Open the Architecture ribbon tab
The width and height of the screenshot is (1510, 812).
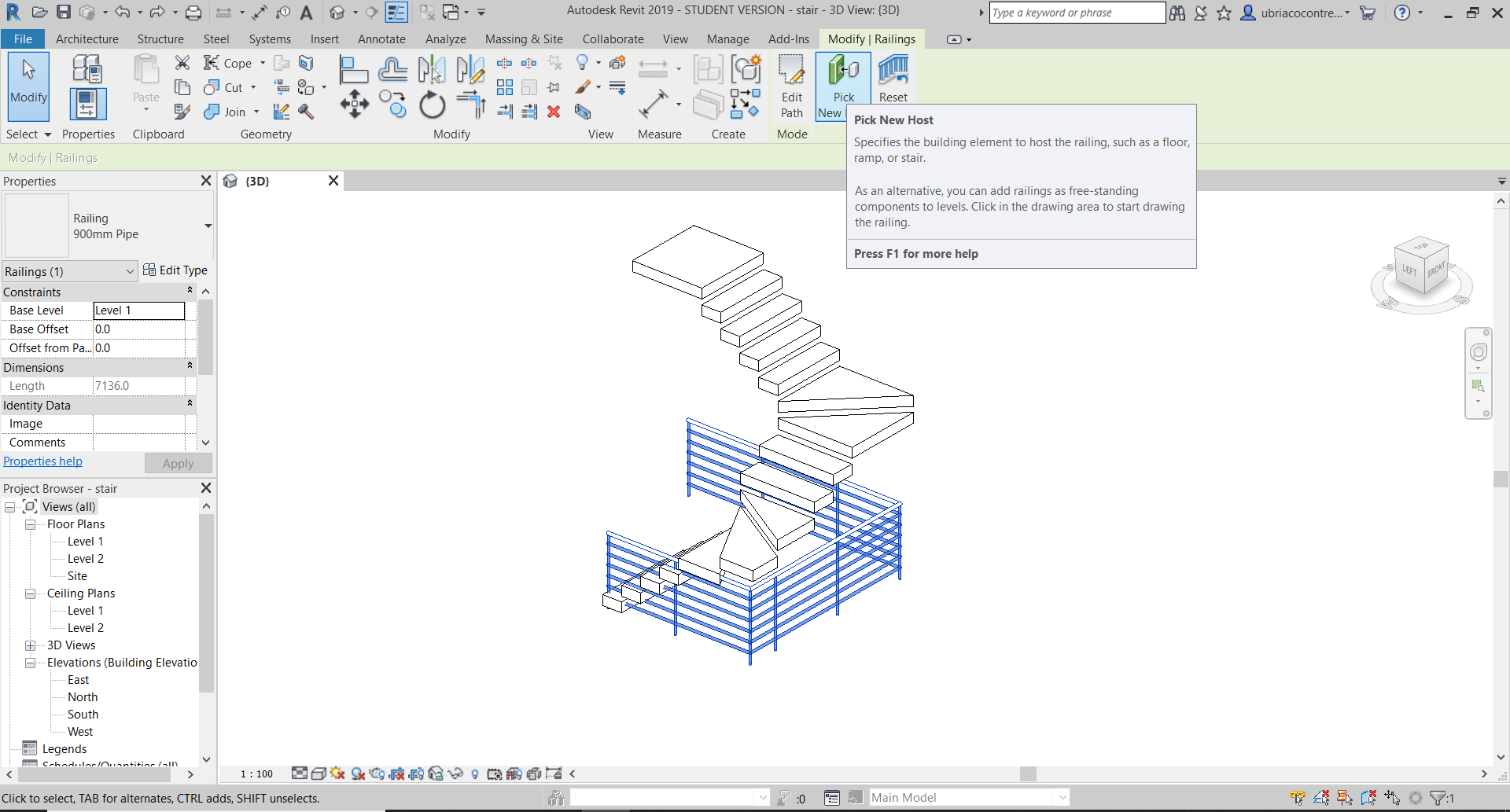[87, 39]
